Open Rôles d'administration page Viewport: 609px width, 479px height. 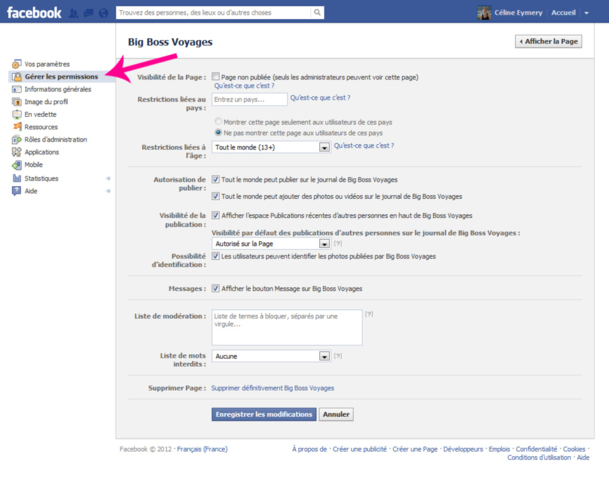56,139
